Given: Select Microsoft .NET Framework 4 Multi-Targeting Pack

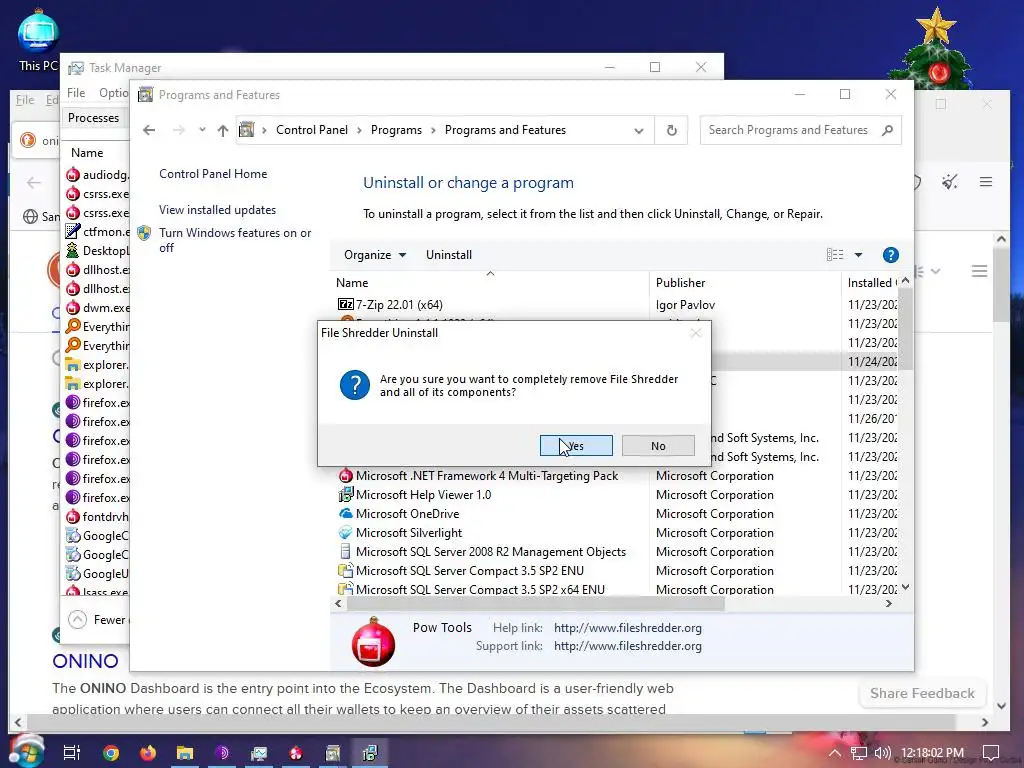Looking at the screenshot, I should 487,475.
